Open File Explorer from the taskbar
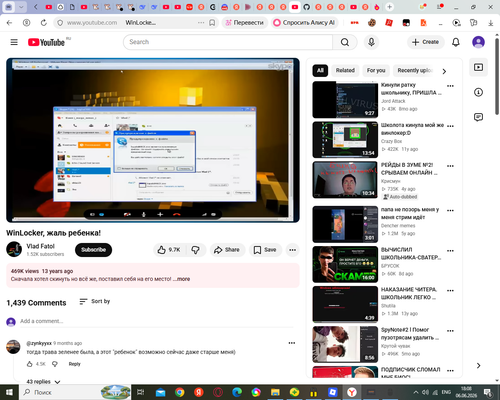 coord(275,392)
